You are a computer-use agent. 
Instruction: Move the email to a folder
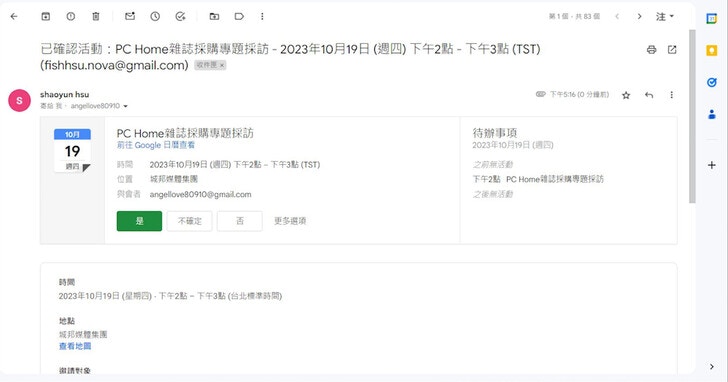click(214, 16)
